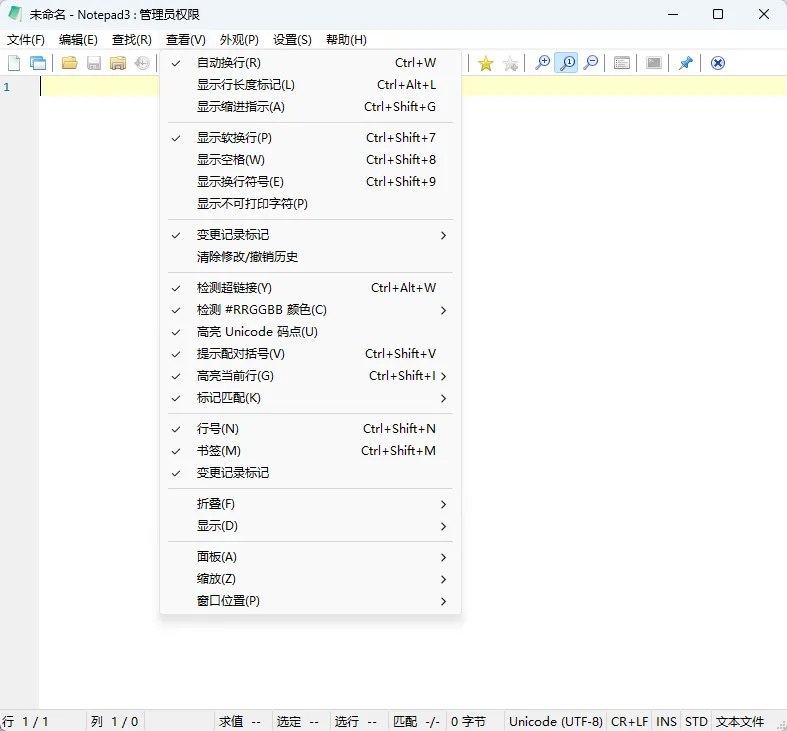Open the 帮助(H) menu
The image size is (787, 731).
pyautogui.click(x=346, y=40)
